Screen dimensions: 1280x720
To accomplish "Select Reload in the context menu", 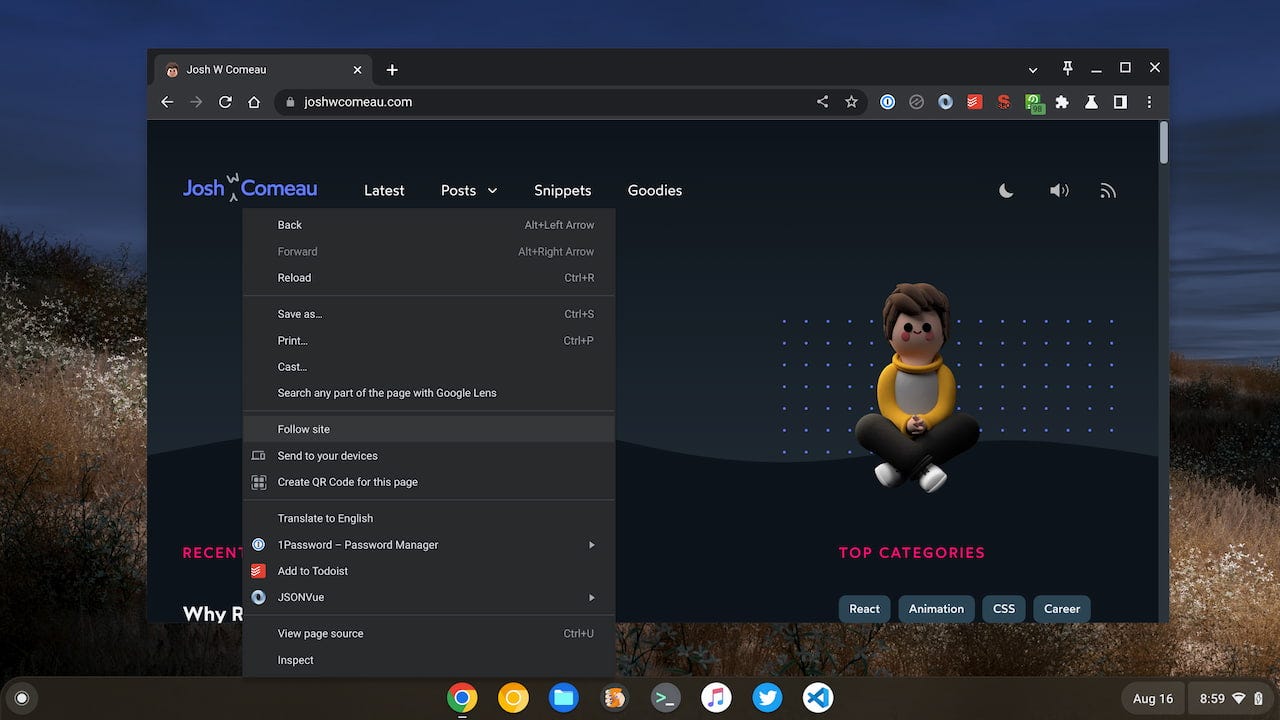I will (x=428, y=278).
